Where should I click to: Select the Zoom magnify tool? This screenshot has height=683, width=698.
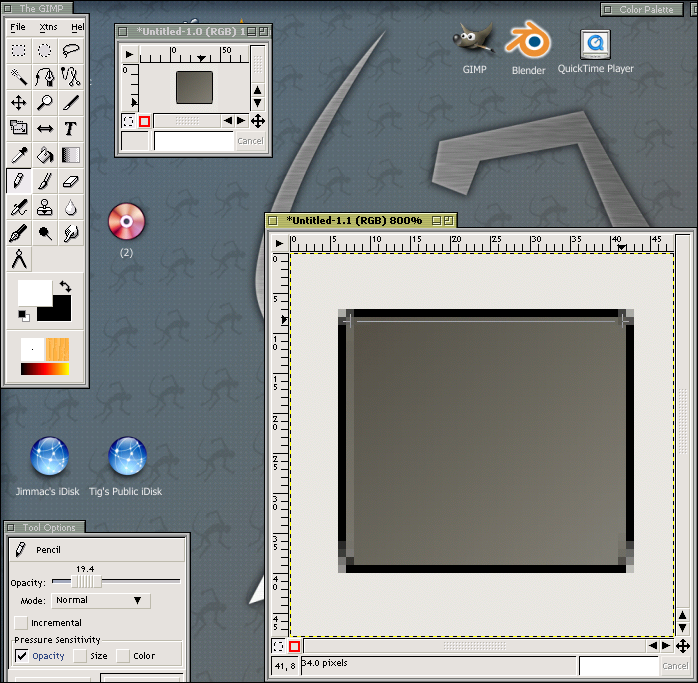[x=45, y=102]
